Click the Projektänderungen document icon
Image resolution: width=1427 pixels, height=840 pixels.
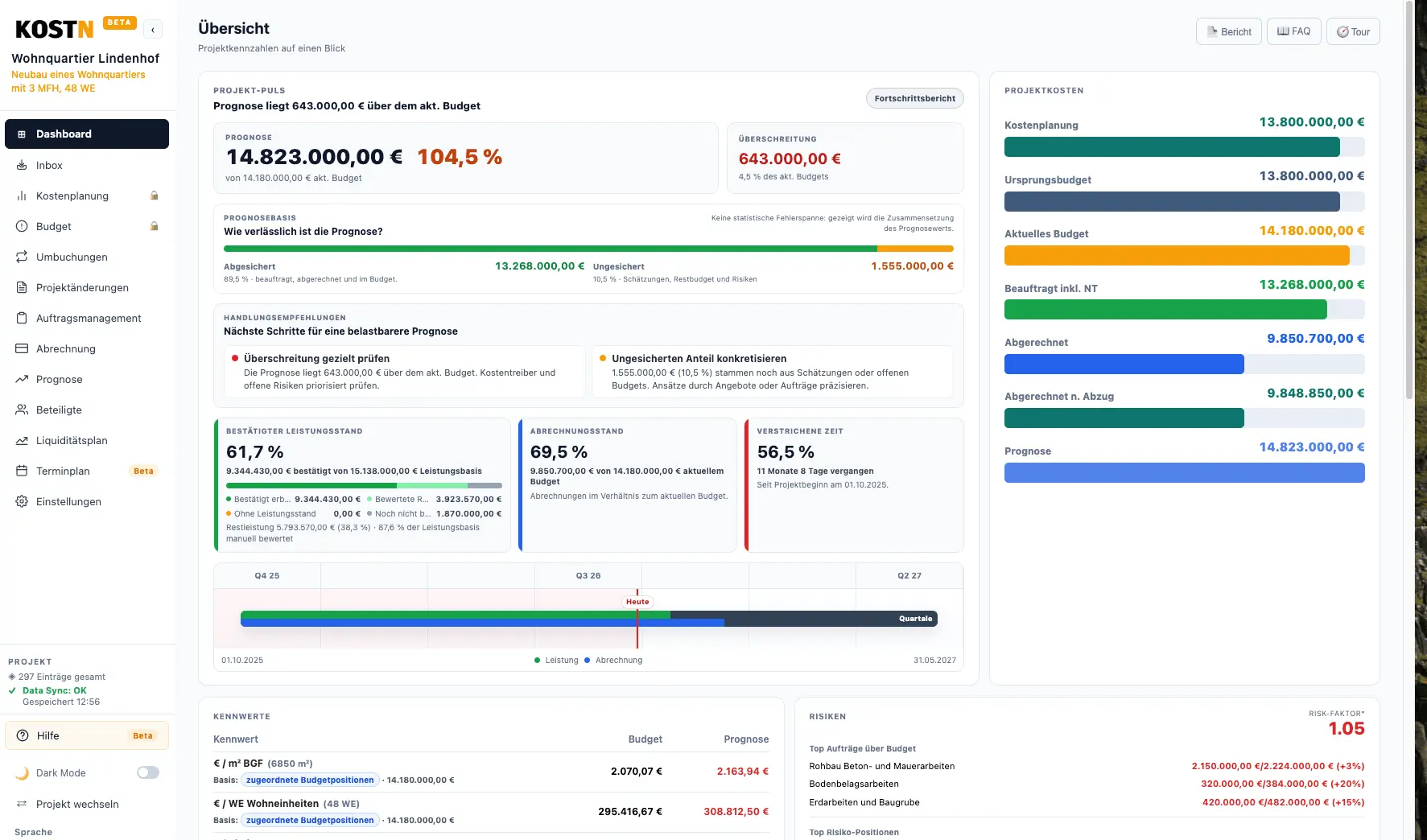coord(22,287)
